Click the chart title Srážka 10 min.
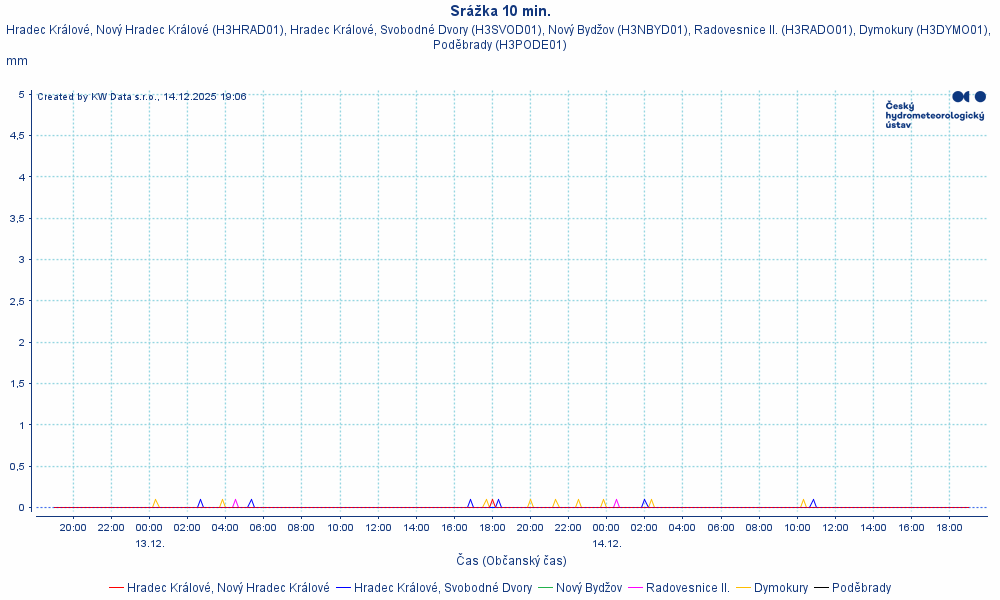This screenshot has width=1000, height=600. [x=500, y=11]
